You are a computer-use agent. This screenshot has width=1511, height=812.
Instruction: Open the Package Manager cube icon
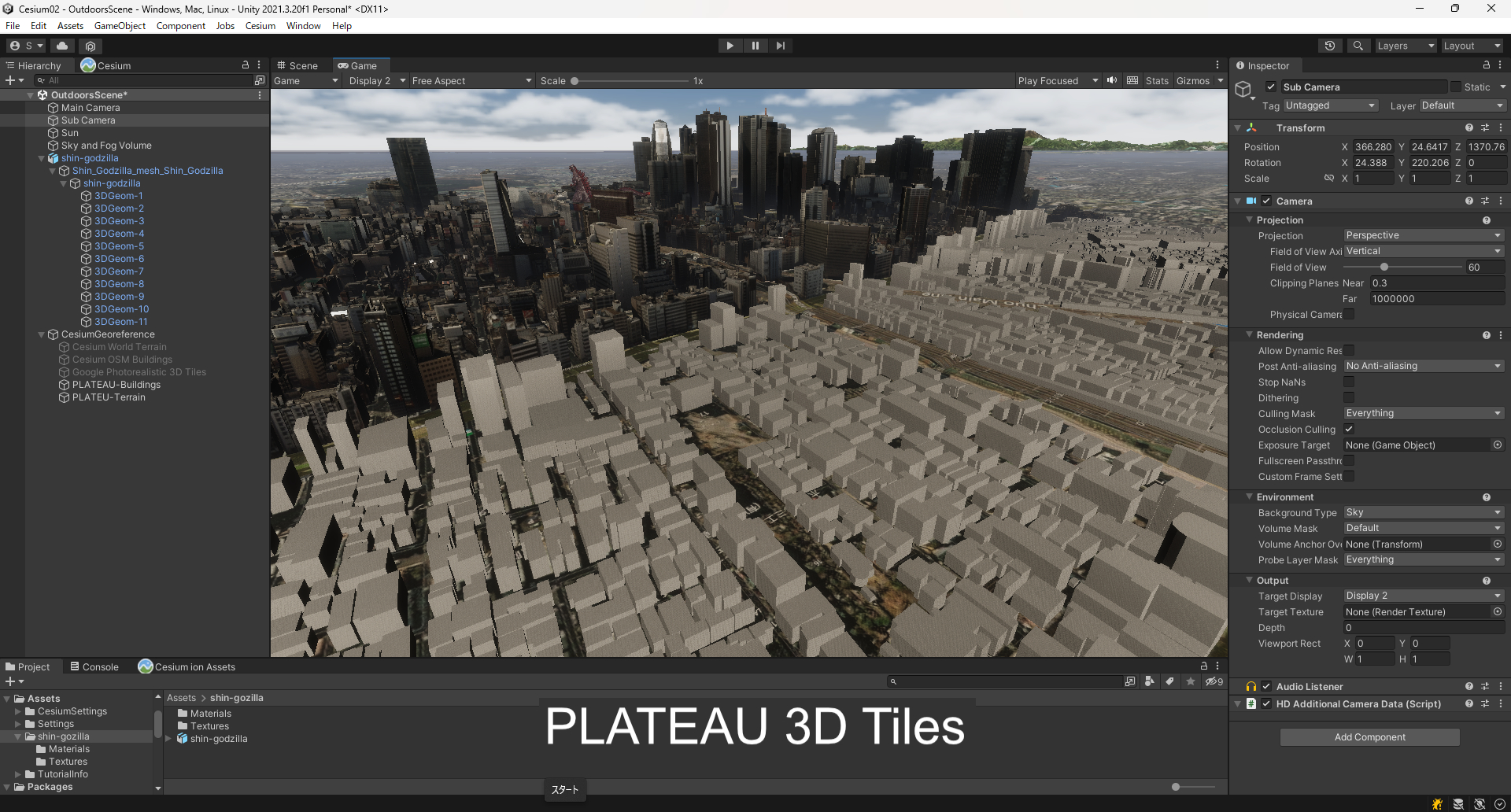91,46
